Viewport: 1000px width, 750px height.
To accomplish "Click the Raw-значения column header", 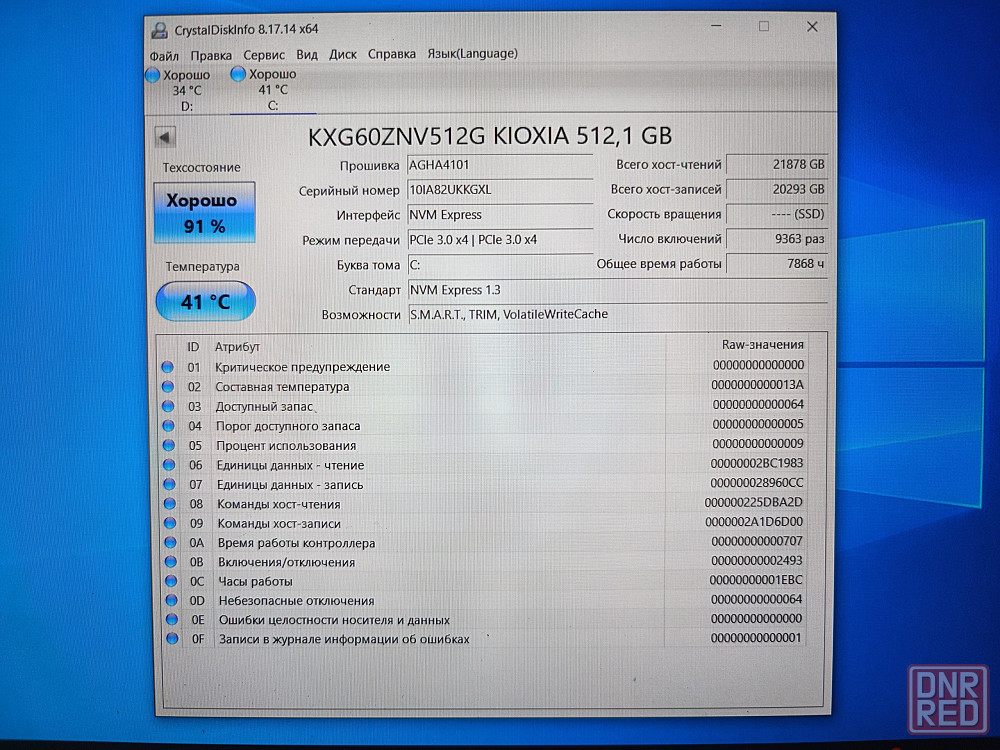I will (762, 344).
